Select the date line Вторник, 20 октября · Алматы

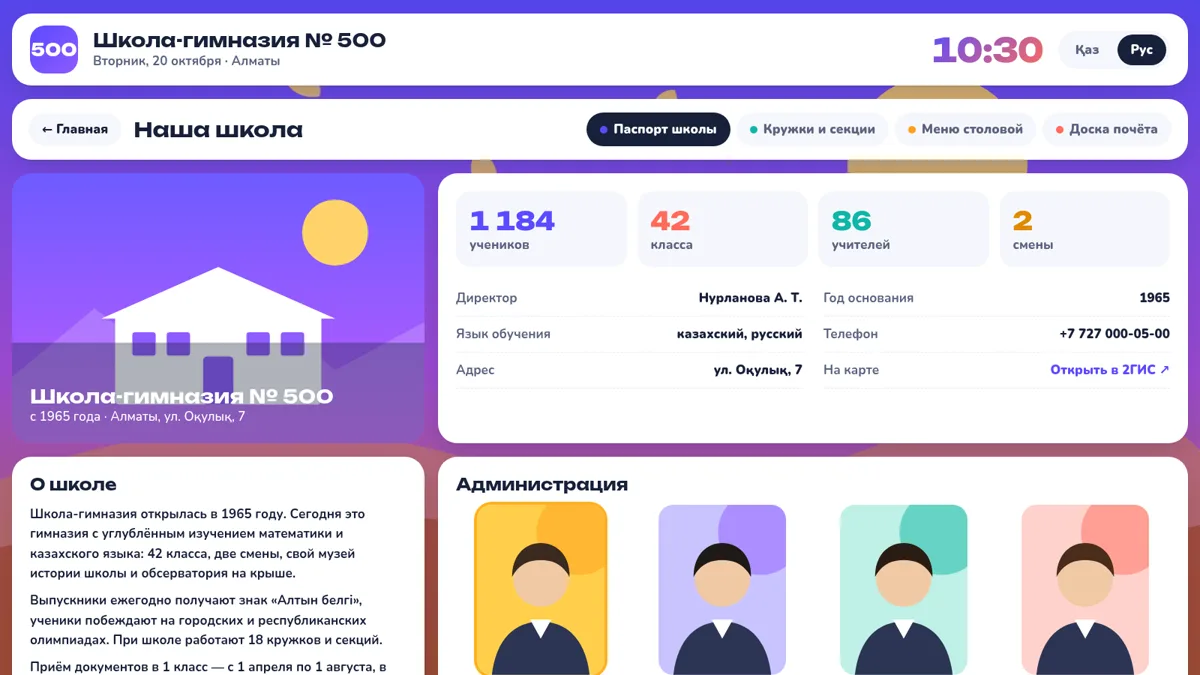pyautogui.click(x=186, y=61)
